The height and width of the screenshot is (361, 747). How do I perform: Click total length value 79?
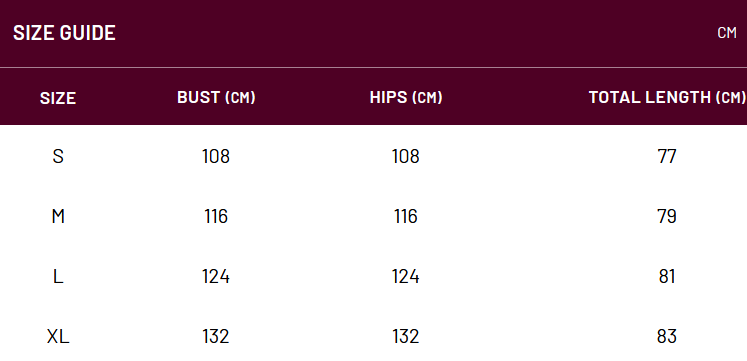[x=666, y=216]
